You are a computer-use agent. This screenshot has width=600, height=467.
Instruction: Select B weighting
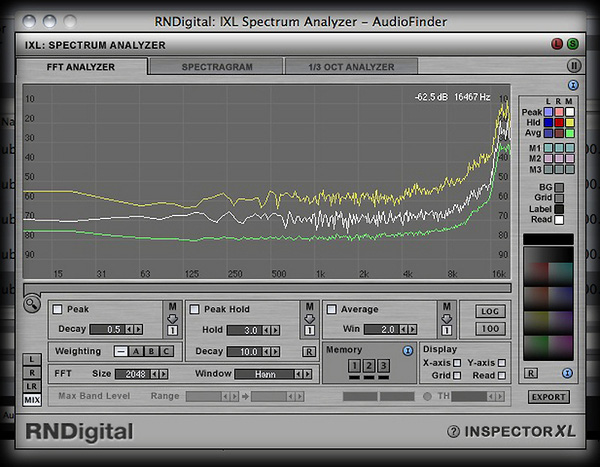[x=151, y=351]
